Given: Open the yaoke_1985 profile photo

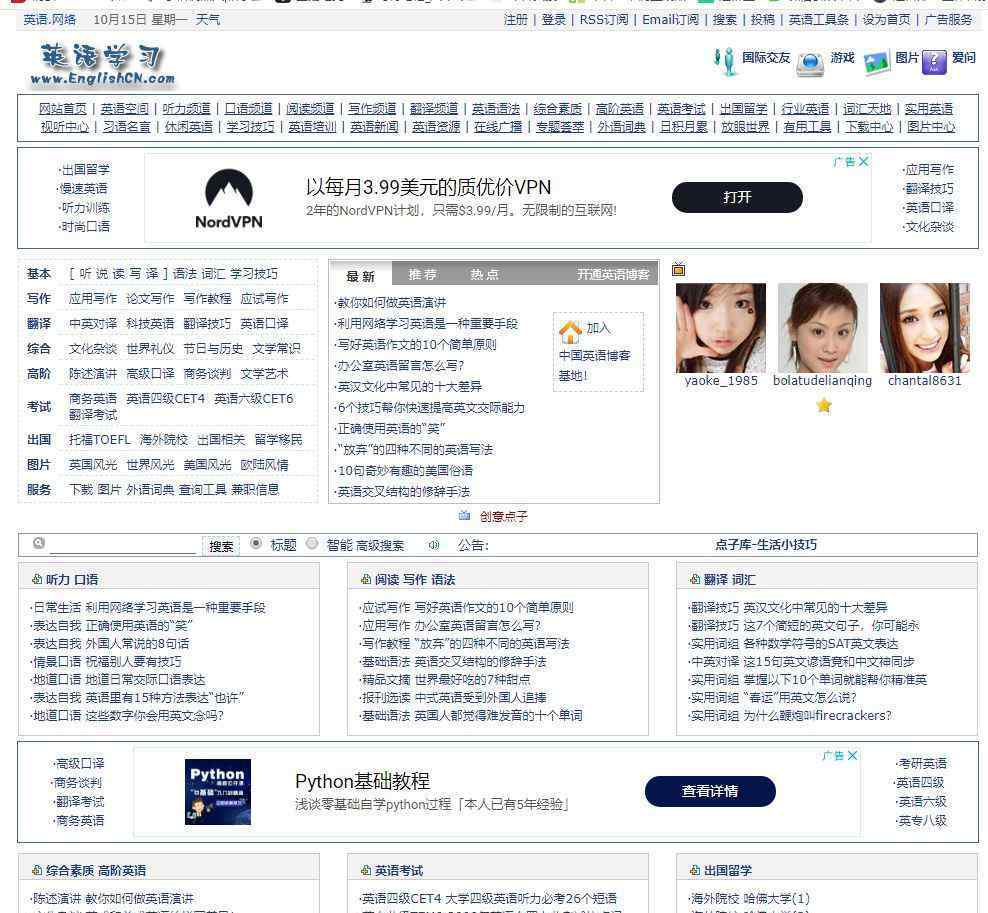Looking at the screenshot, I should click(720, 328).
